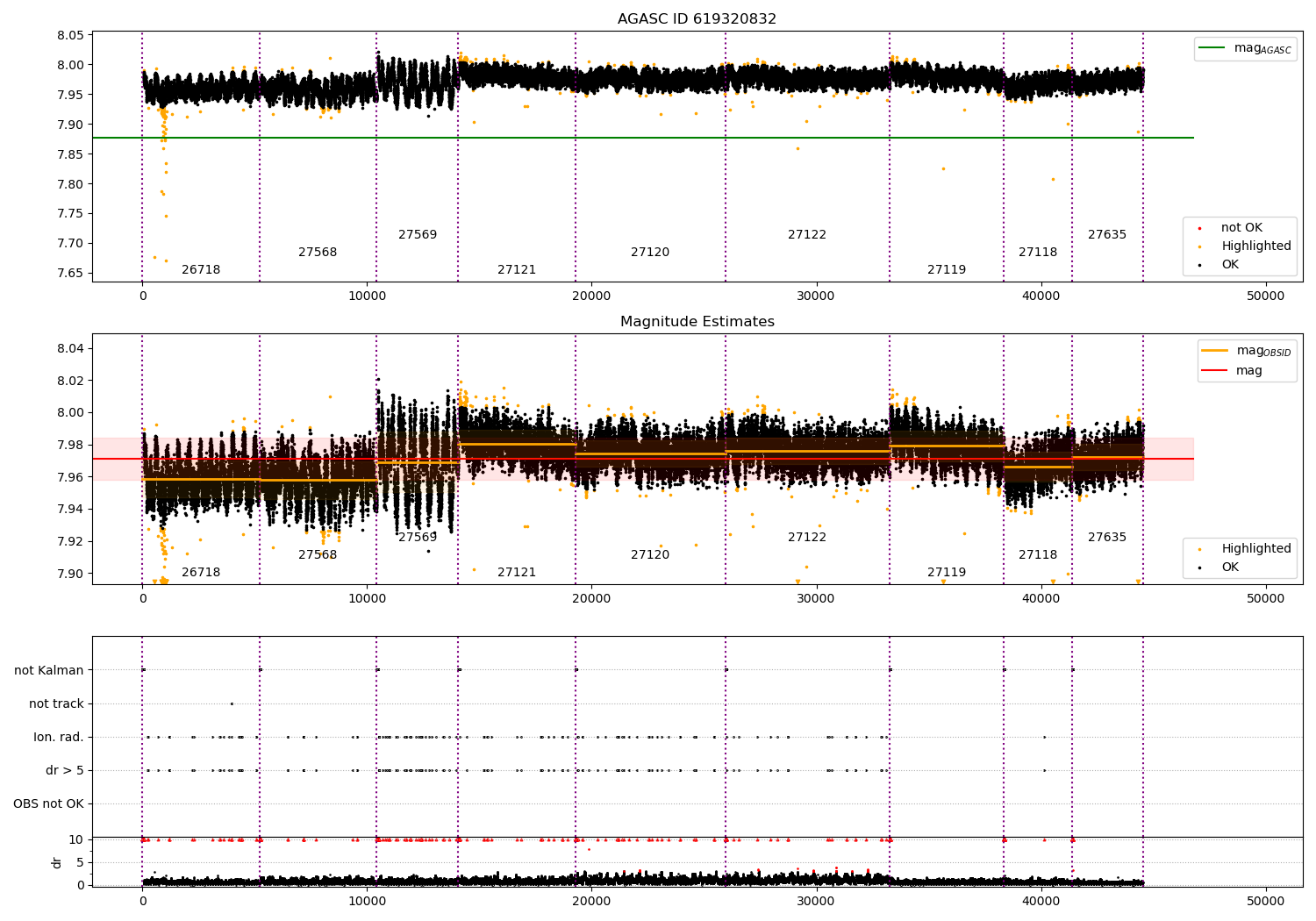
Task: Click the 20000 x-axis tick in middle plot
Action: 591,599
